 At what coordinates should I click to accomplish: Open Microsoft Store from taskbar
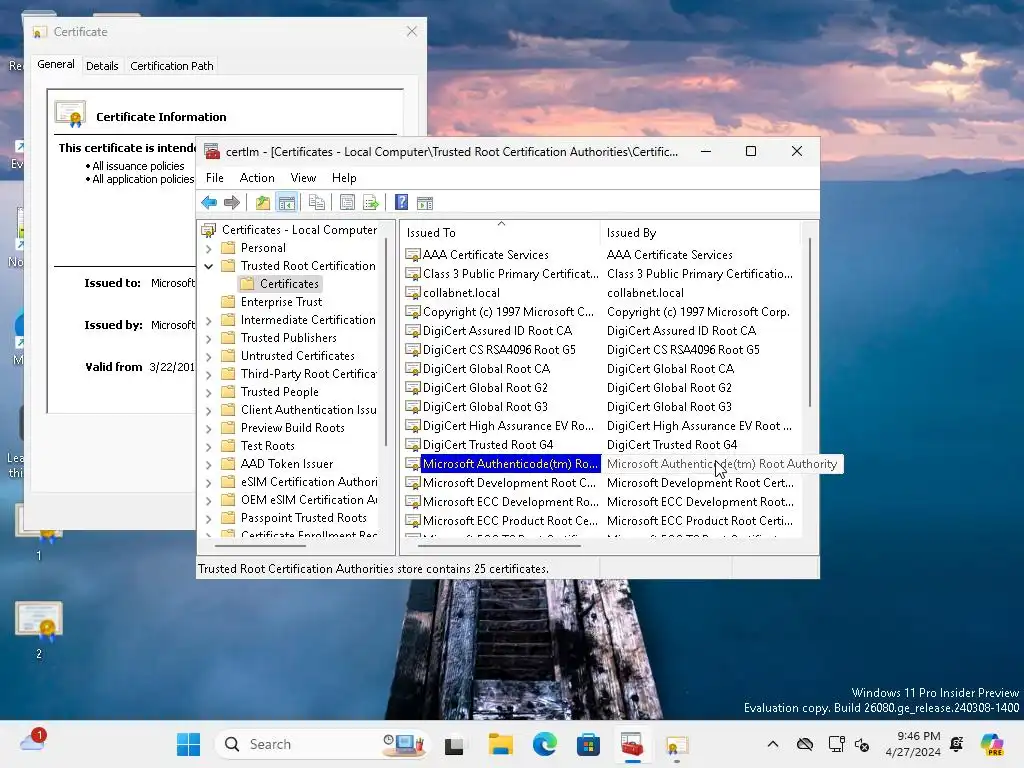pyautogui.click(x=588, y=744)
